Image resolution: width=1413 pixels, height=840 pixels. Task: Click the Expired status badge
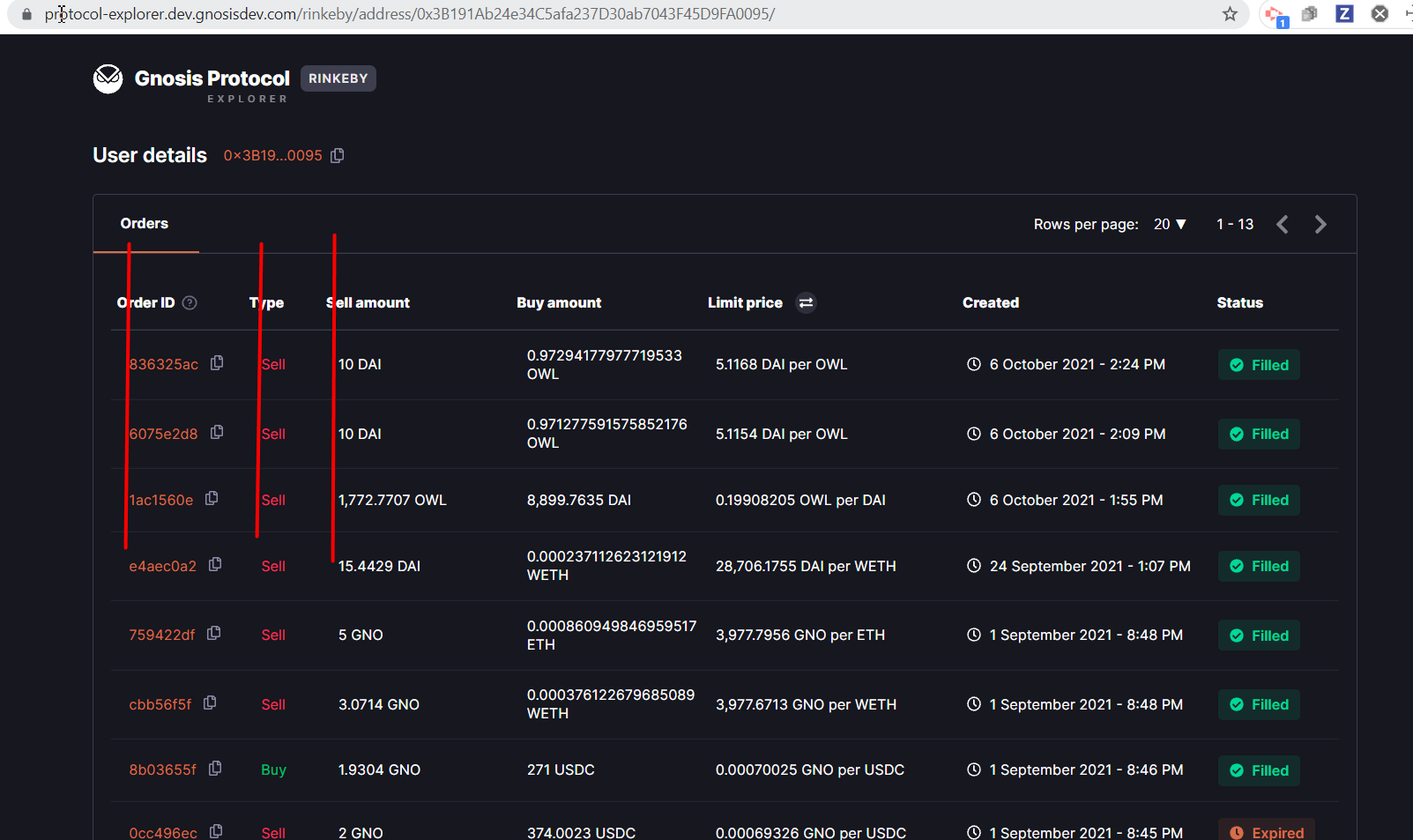point(1267,830)
